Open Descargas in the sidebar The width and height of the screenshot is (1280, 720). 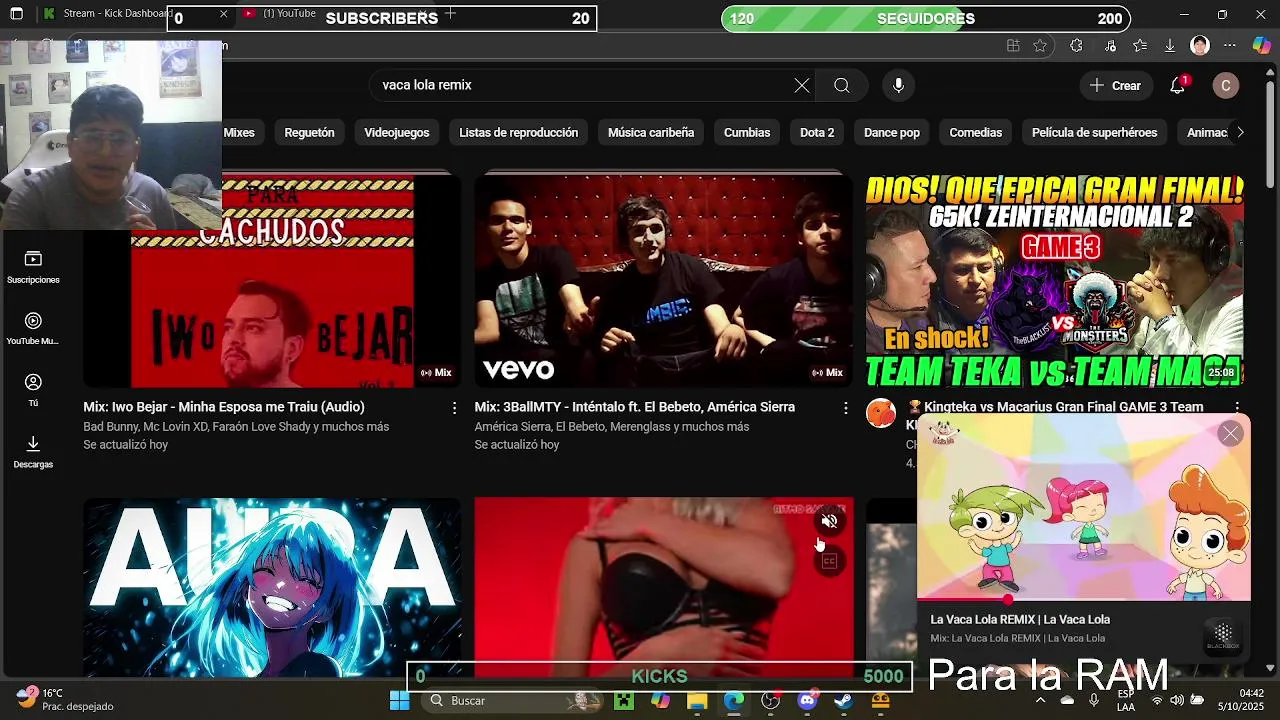(33, 451)
